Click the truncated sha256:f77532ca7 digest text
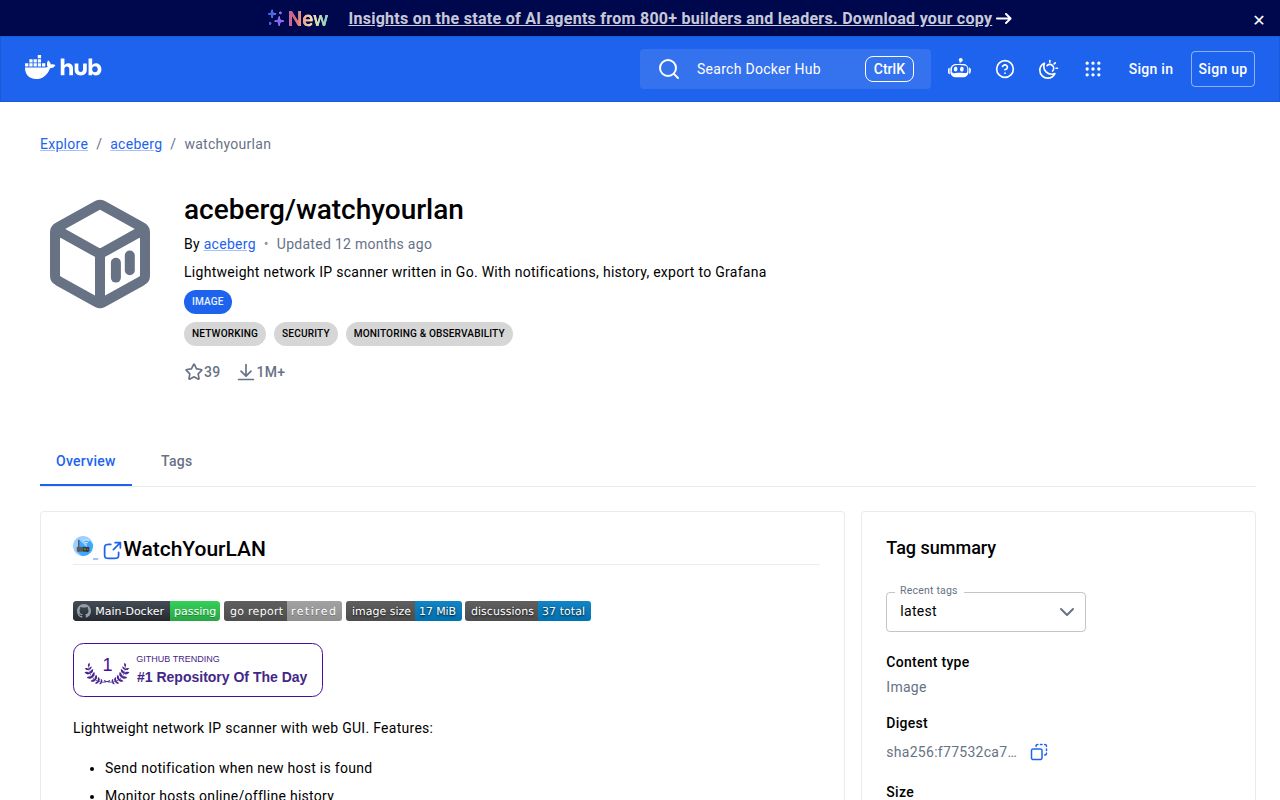1280x800 pixels. (951, 752)
